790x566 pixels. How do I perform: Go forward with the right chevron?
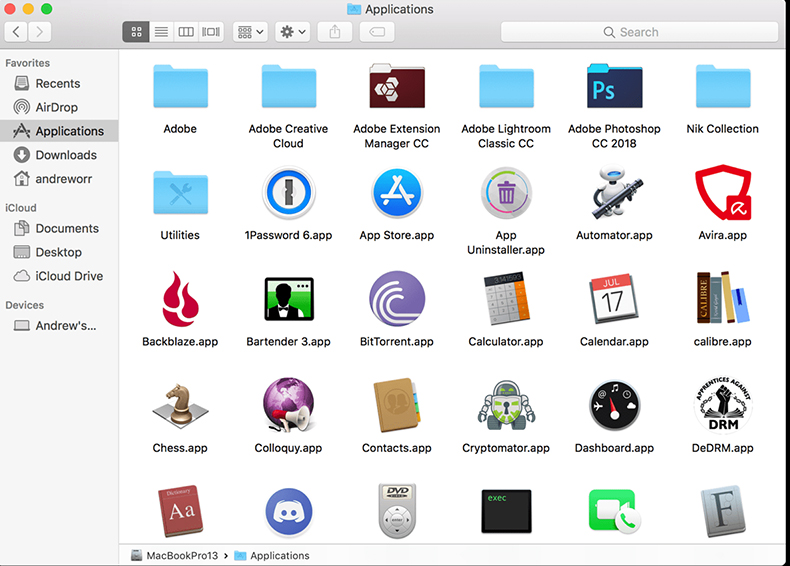point(40,32)
